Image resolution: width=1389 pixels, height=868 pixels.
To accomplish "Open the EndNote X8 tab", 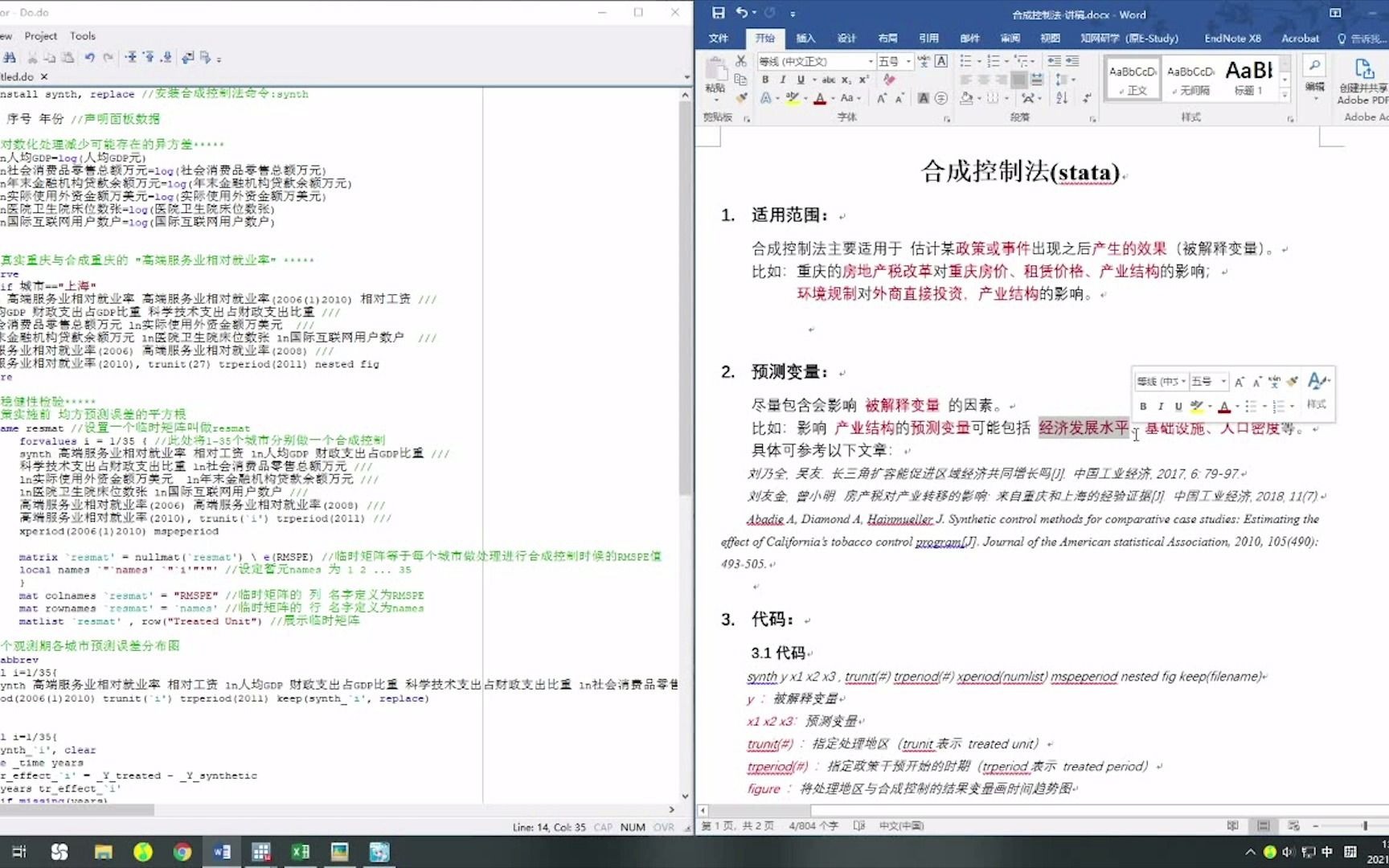I will click(x=1232, y=38).
